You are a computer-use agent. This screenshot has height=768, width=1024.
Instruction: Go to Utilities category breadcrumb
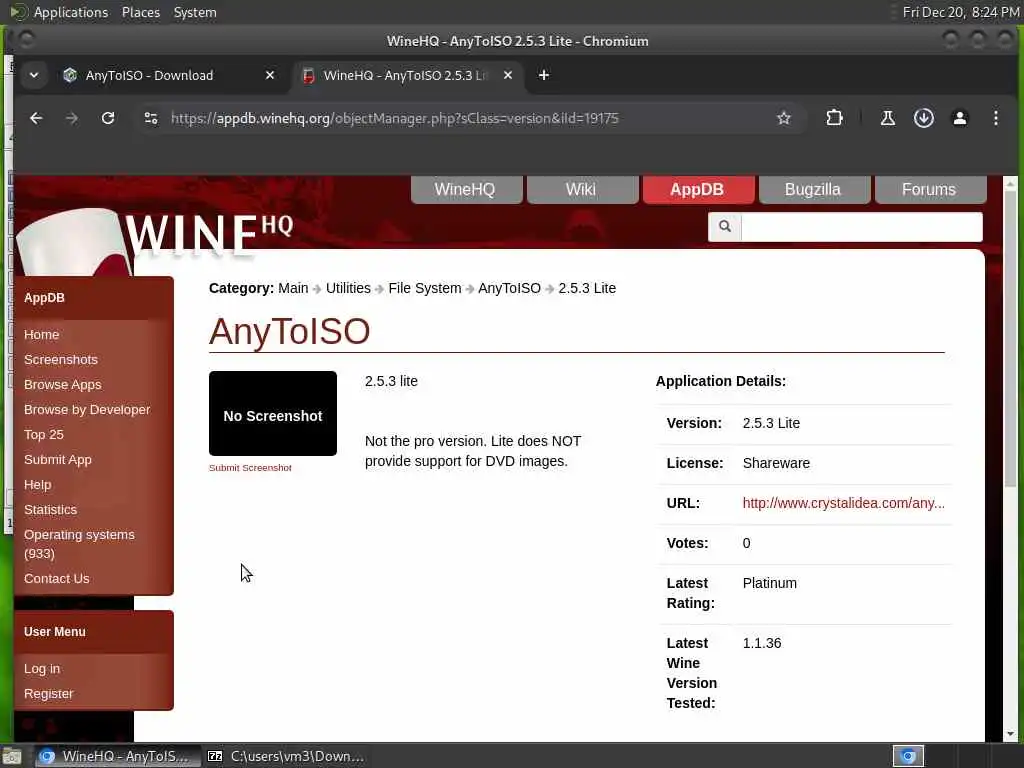coord(348,288)
